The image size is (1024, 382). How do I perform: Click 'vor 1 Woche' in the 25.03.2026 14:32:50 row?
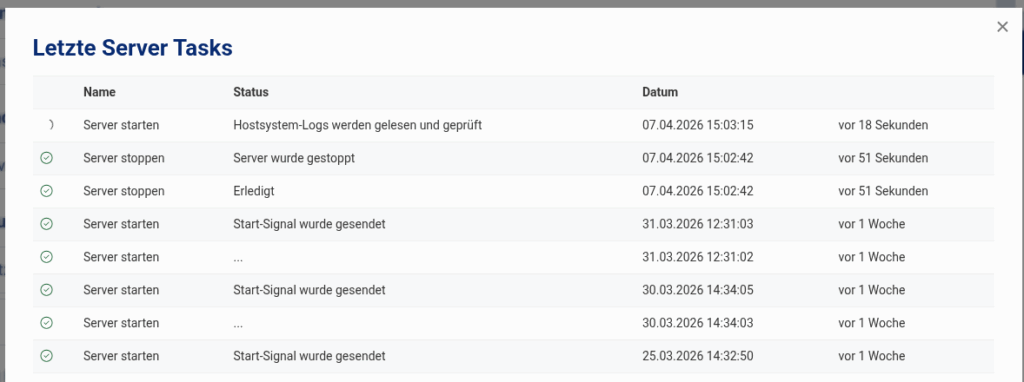click(x=872, y=357)
